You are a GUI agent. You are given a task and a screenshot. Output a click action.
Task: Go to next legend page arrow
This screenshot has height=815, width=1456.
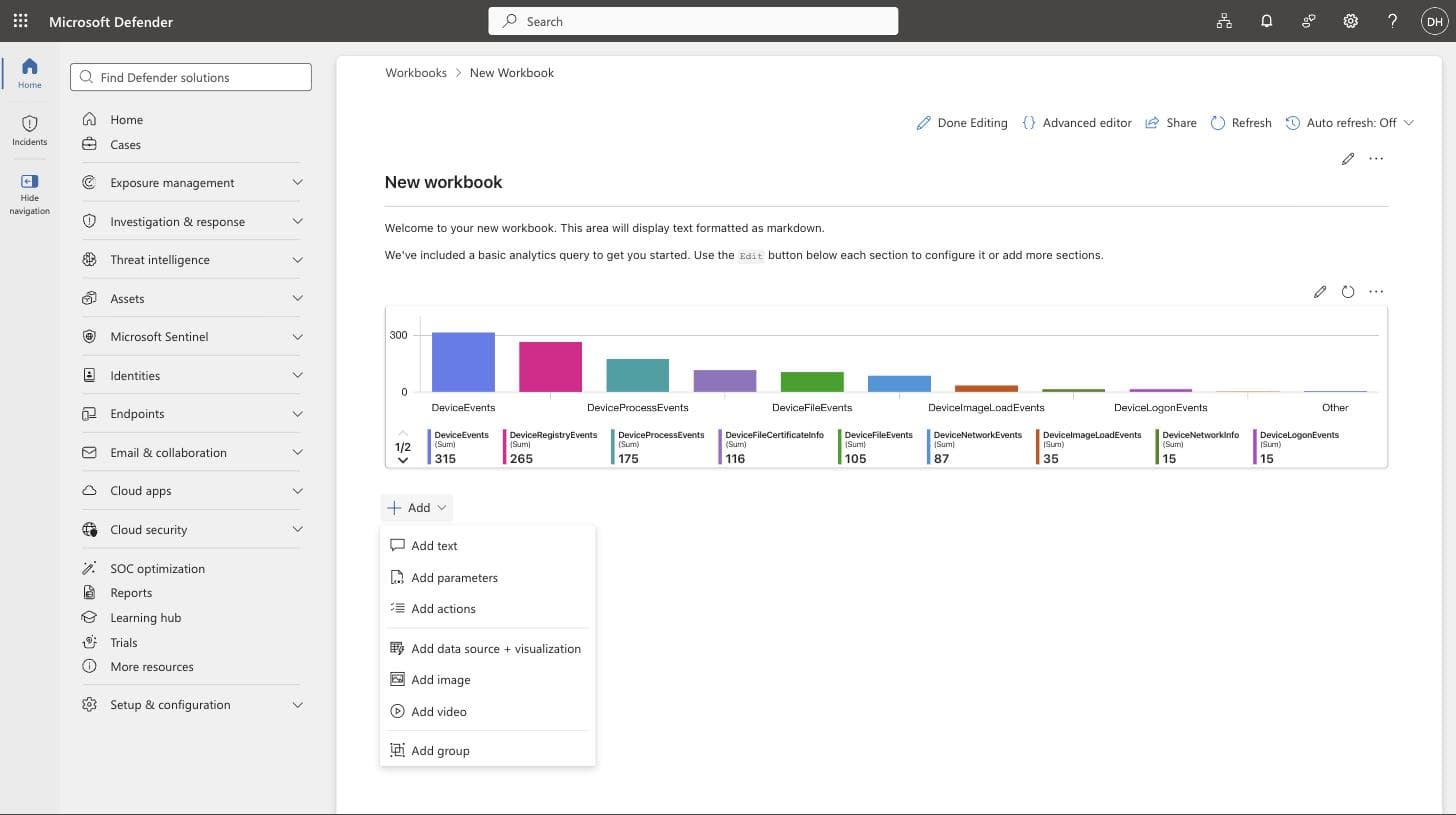pyautogui.click(x=403, y=461)
